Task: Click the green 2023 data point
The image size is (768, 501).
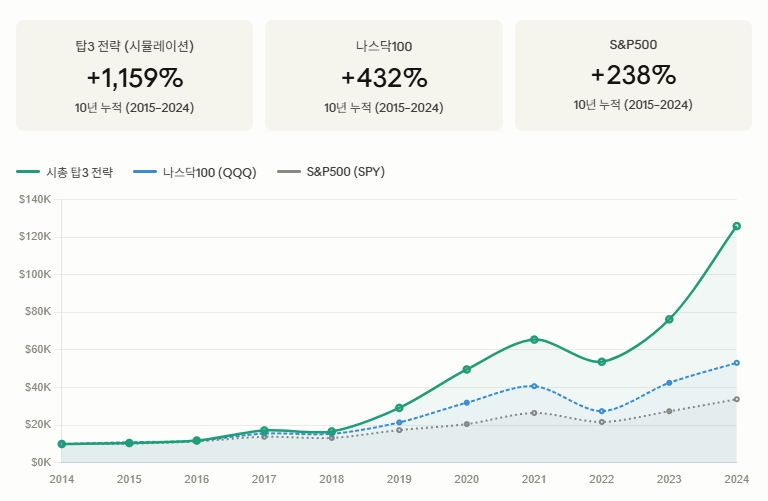Action: pyautogui.click(x=670, y=319)
